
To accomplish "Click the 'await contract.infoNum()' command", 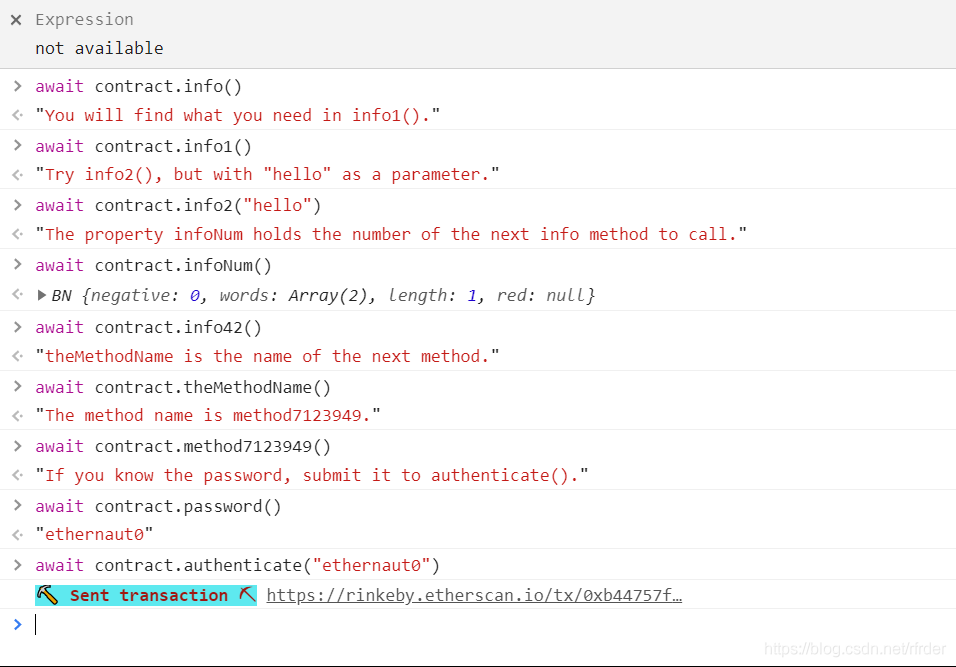I will click(153, 266).
